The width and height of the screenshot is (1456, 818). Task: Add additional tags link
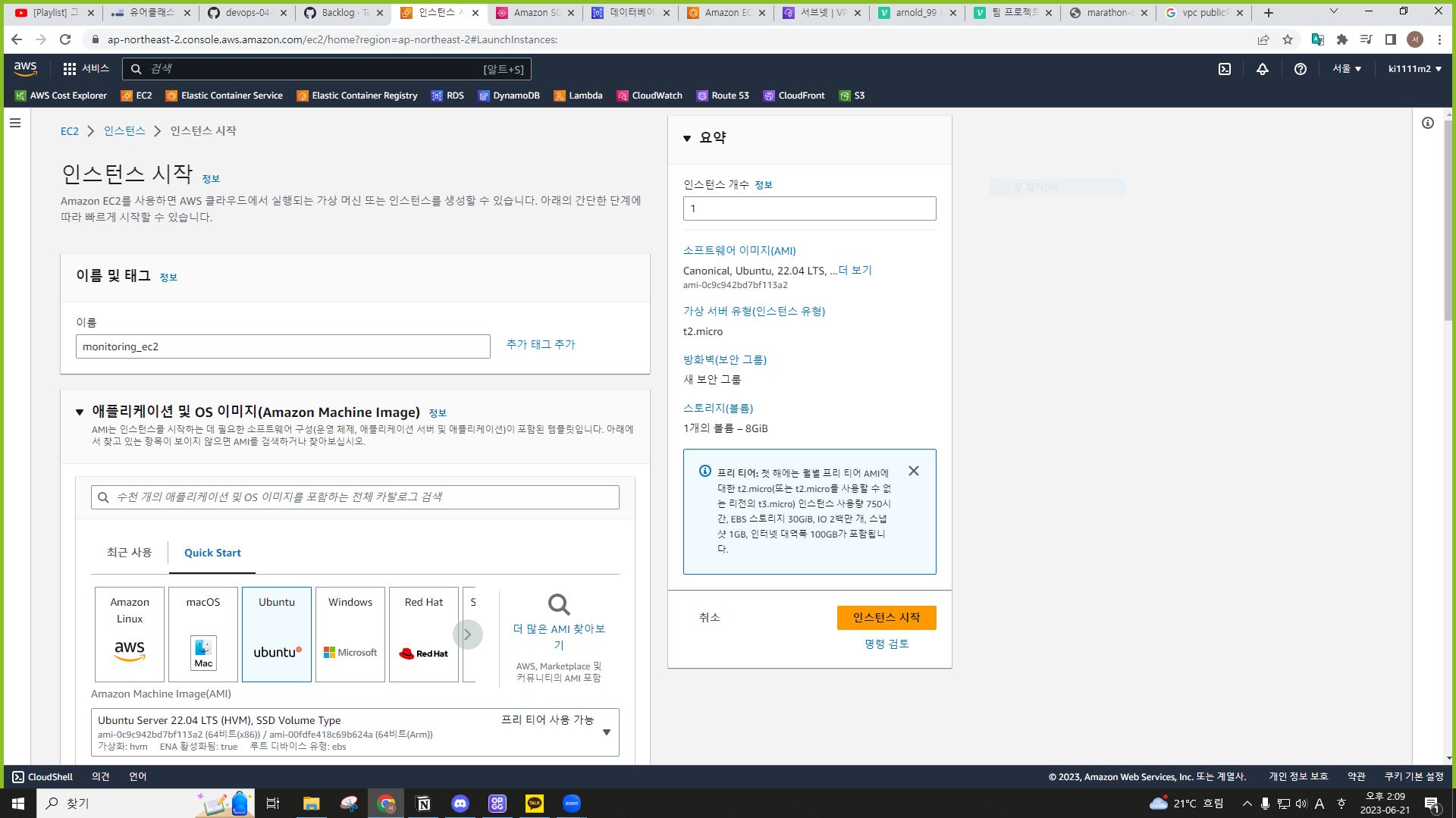point(541,344)
